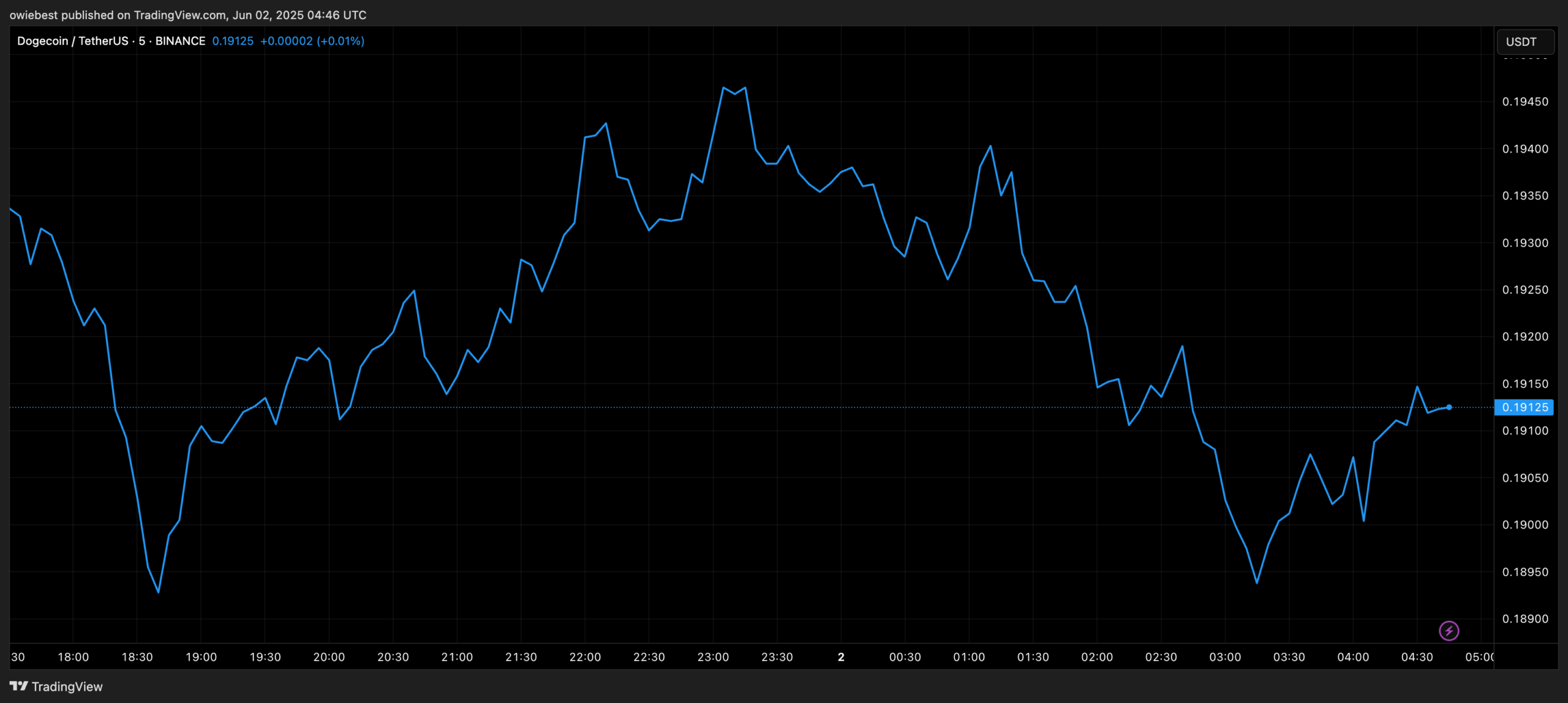
Task: Click the 22:30 time axis label
Action: (649, 657)
